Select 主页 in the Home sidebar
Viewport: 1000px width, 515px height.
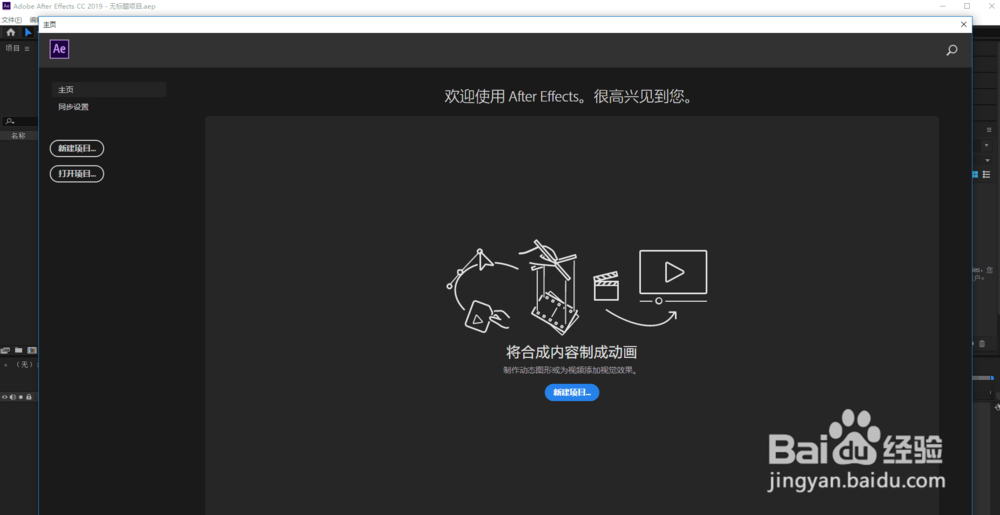109,90
